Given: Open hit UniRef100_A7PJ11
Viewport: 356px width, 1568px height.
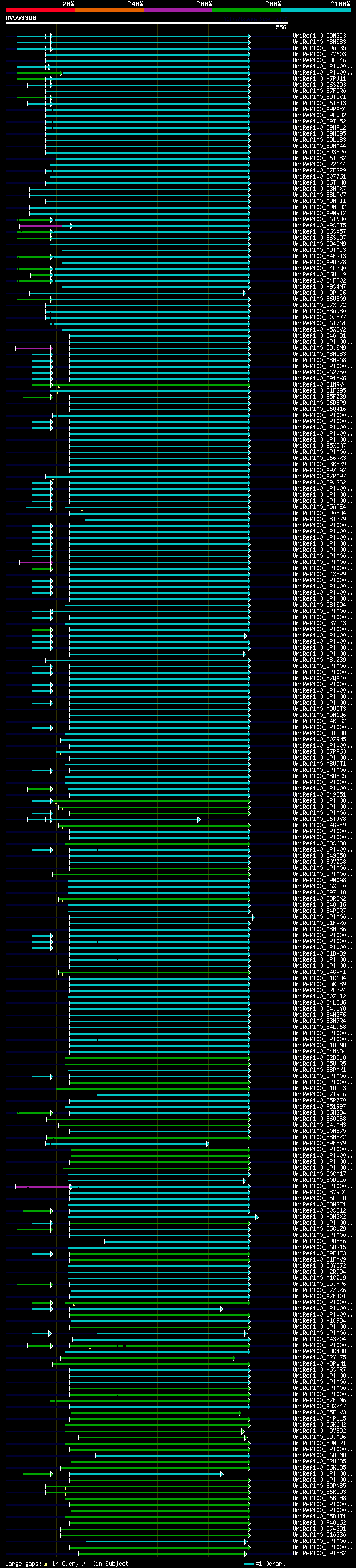Looking at the screenshot, I should 319,78.
